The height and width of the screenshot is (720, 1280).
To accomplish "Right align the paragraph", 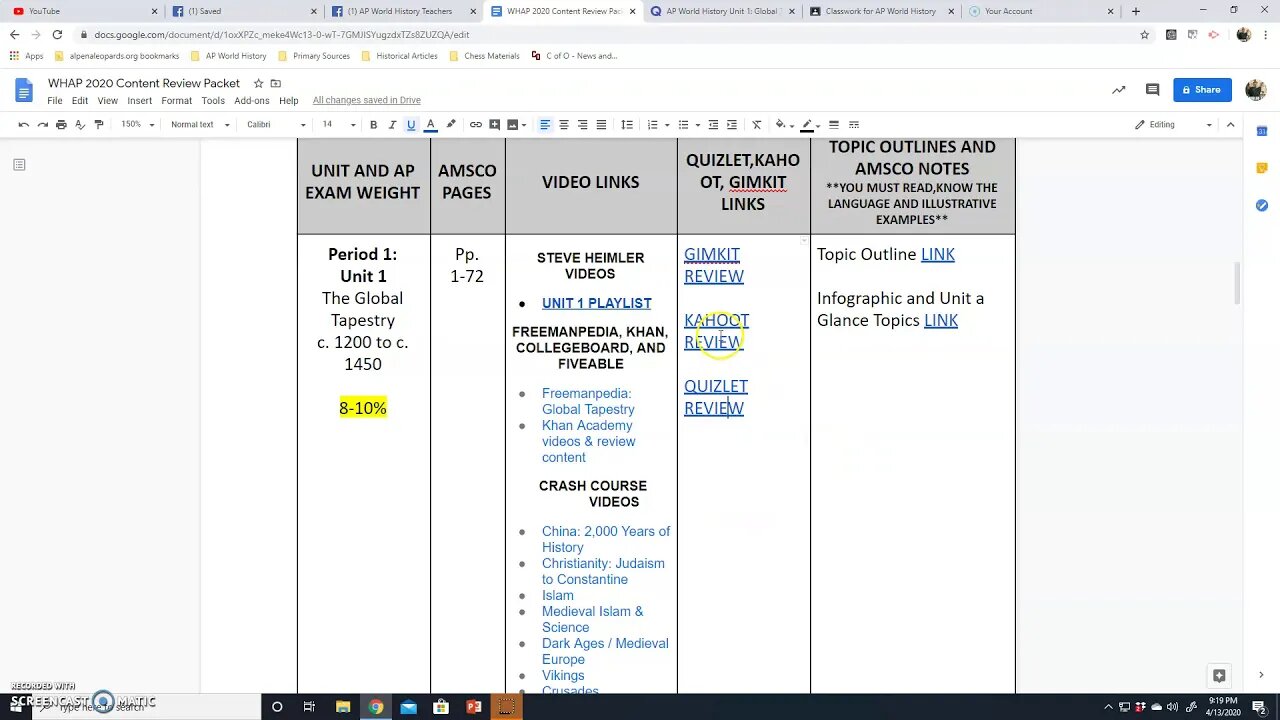I will click(x=583, y=125).
